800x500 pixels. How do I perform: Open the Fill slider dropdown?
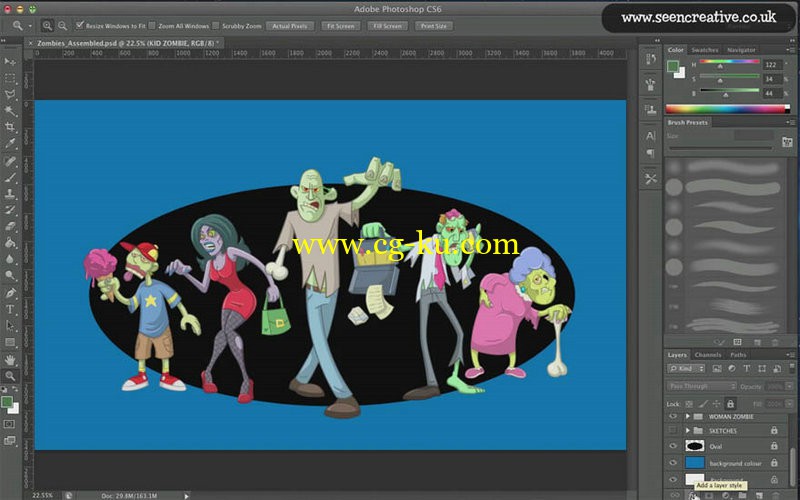[789, 404]
